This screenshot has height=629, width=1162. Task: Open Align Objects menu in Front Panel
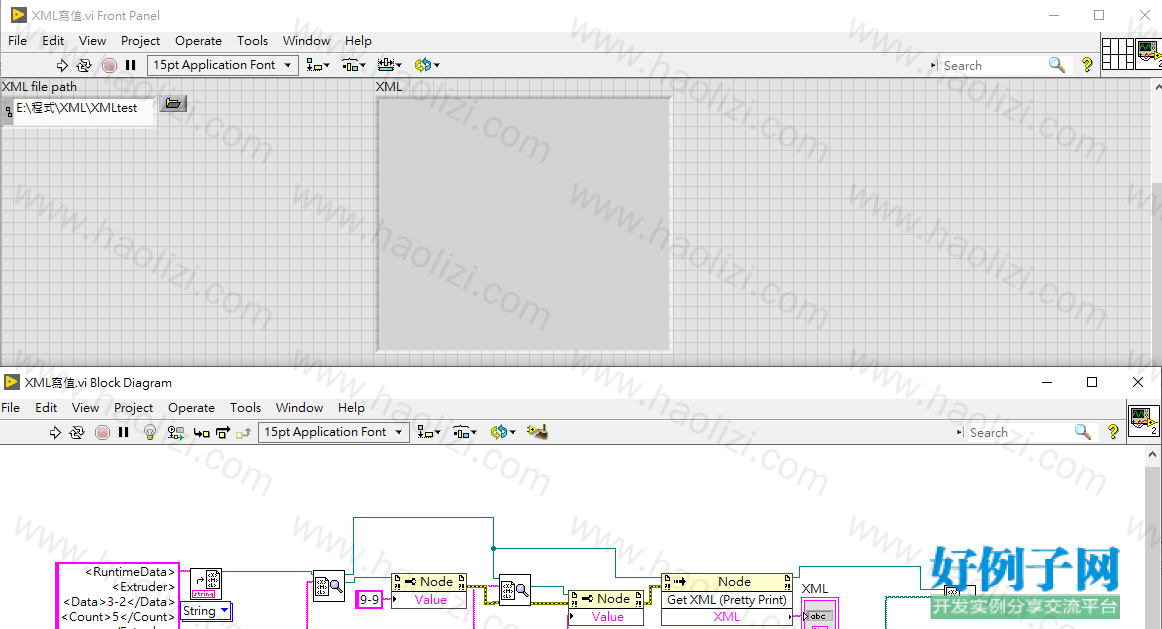coord(318,65)
